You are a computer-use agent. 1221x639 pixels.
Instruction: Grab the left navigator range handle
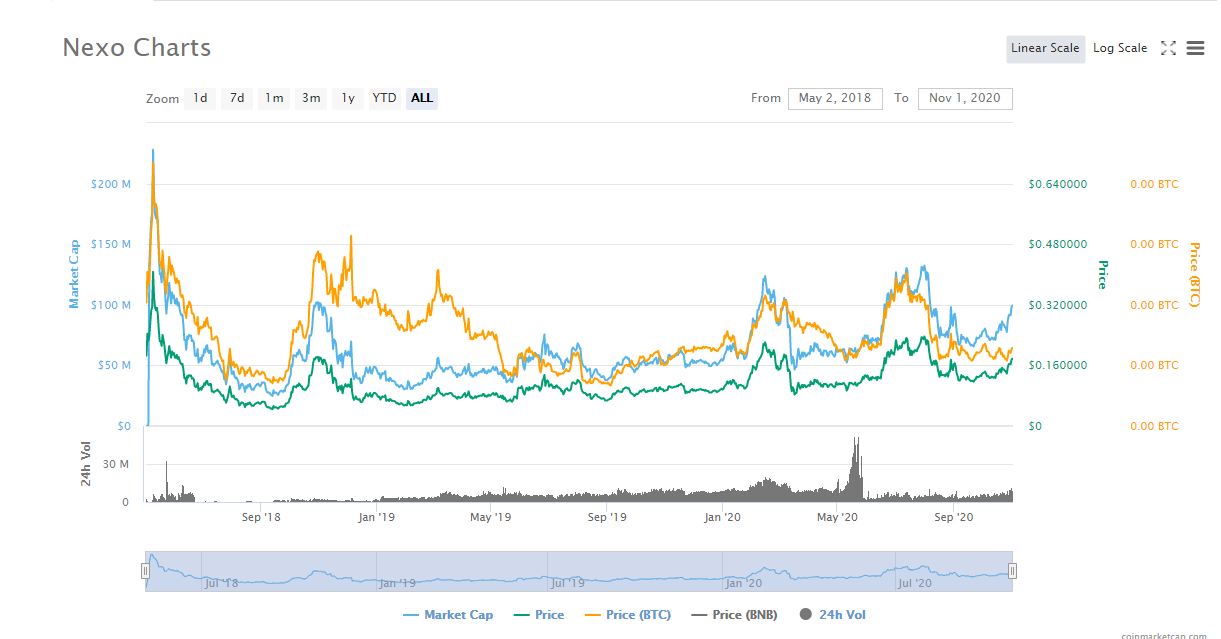click(x=145, y=571)
